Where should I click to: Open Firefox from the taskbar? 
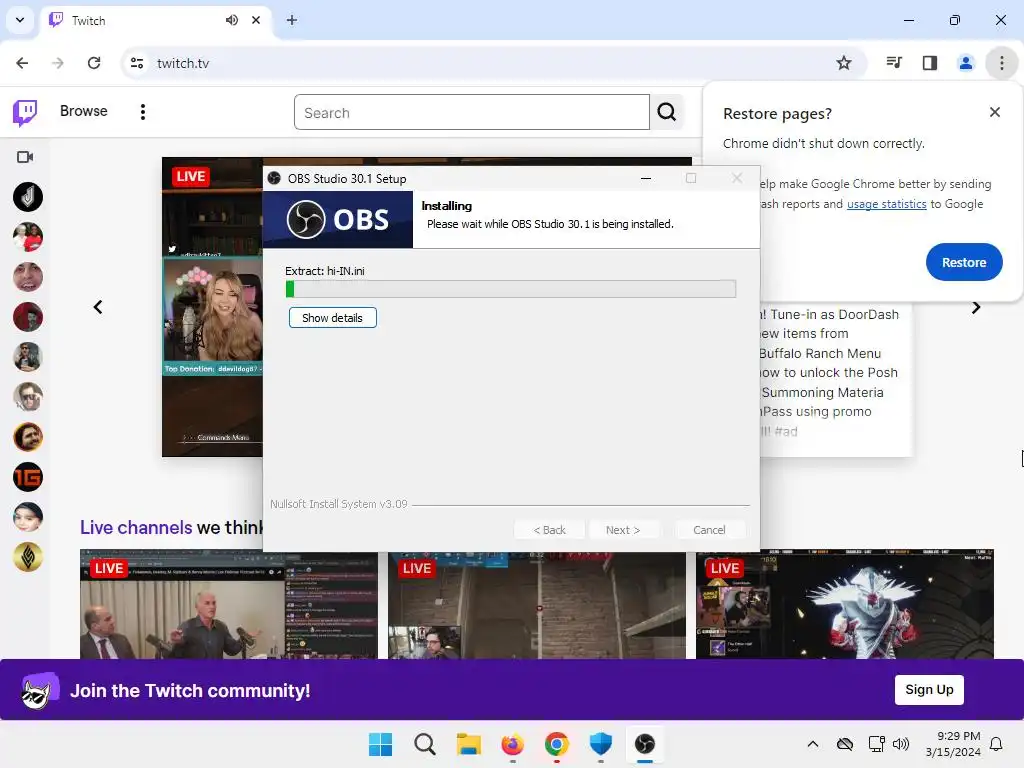pyautogui.click(x=513, y=744)
